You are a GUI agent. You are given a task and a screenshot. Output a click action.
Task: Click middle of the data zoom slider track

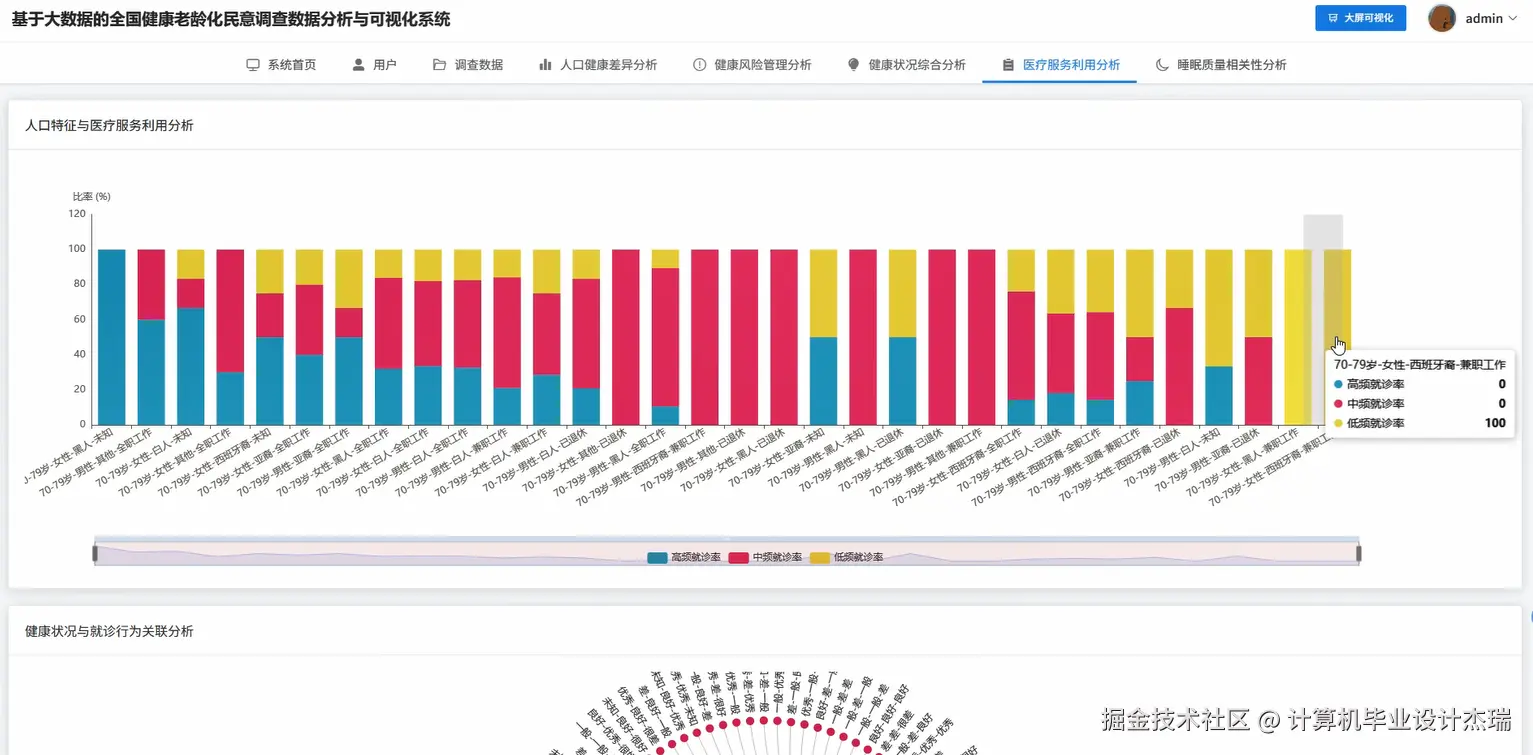(727, 554)
